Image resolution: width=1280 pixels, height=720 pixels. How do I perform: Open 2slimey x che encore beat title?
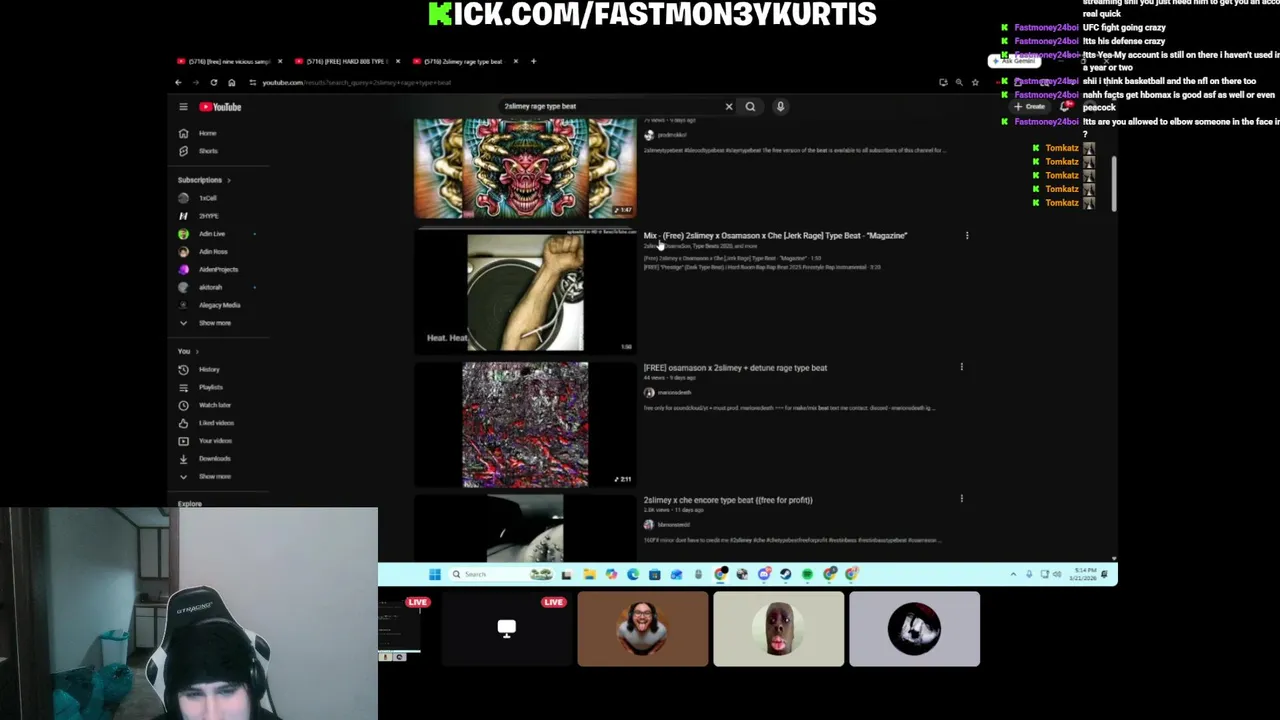click(728, 500)
